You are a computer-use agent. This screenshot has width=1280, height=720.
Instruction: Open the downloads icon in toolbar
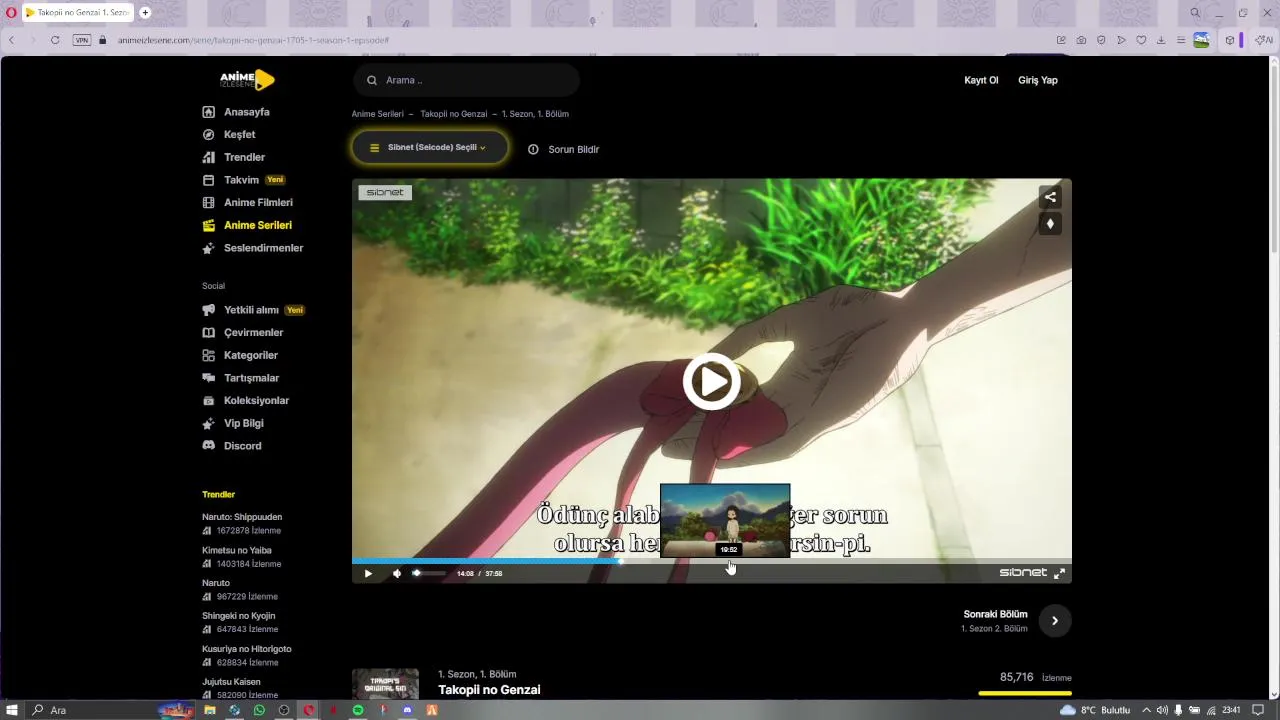click(x=1161, y=40)
